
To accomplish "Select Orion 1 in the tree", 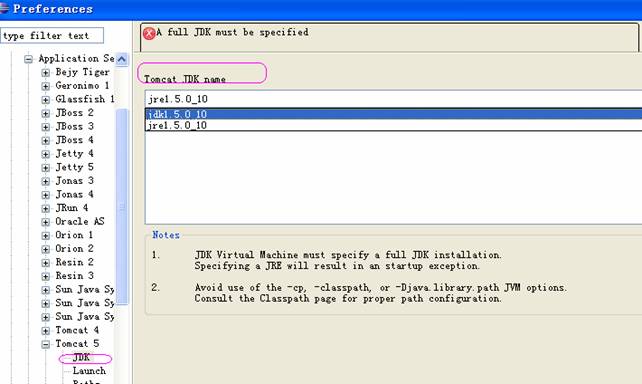I will 74,235.
